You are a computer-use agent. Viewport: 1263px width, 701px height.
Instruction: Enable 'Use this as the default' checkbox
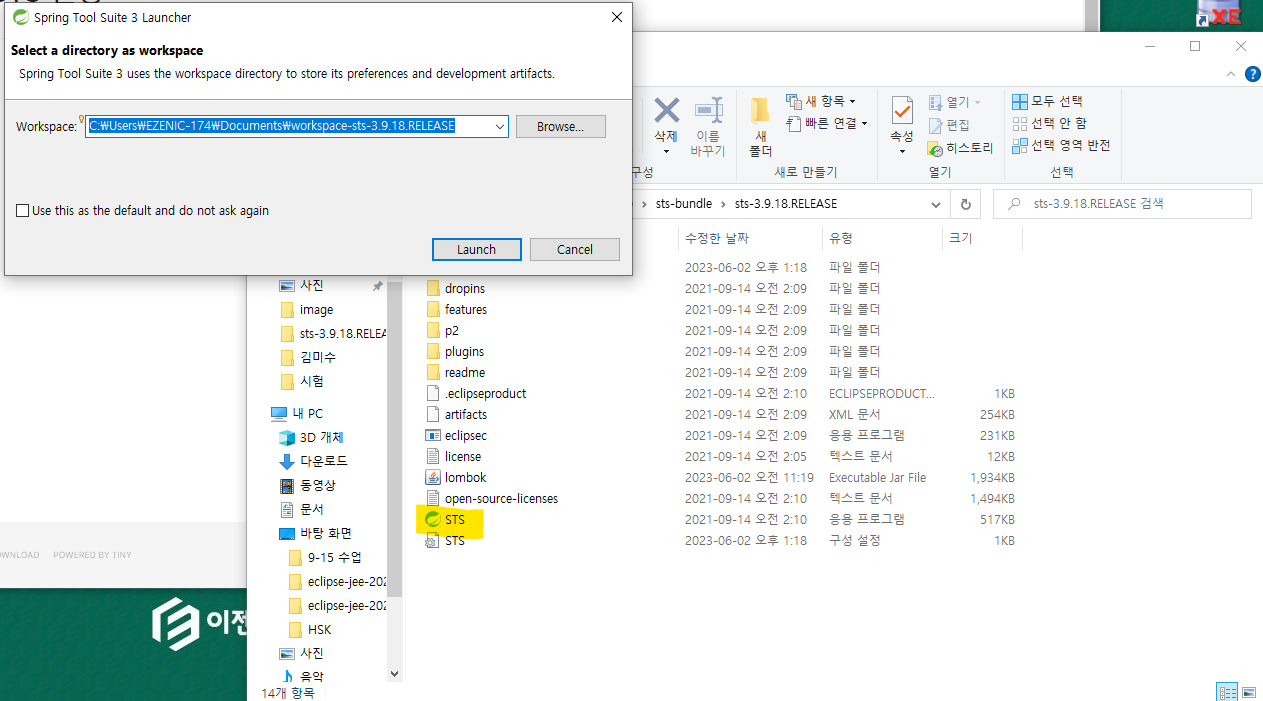23,211
